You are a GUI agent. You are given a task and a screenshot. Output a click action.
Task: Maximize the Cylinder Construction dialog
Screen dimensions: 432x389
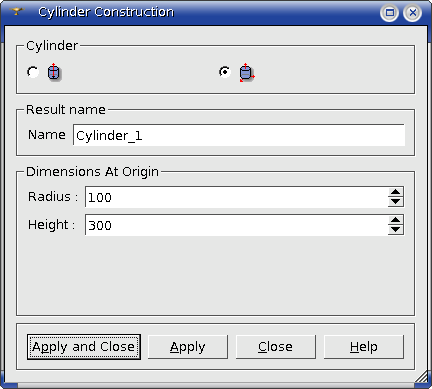389,13
